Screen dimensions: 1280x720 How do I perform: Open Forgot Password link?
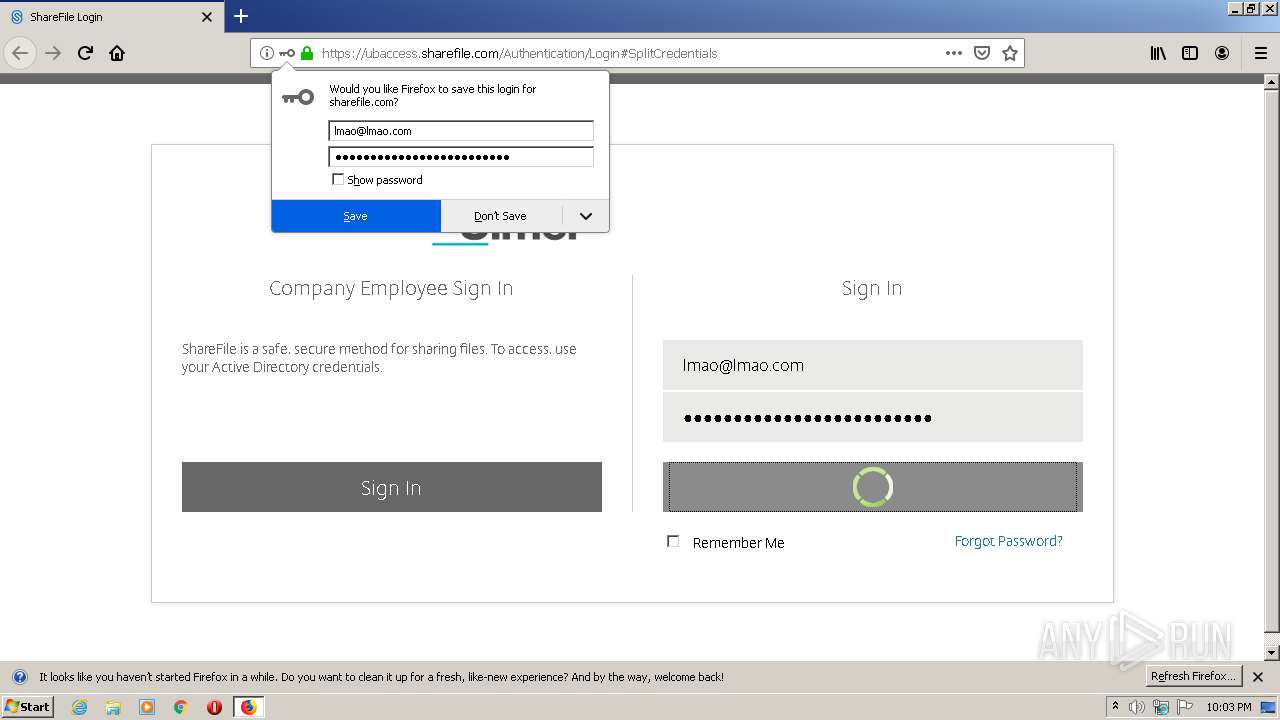tap(1008, 541)
